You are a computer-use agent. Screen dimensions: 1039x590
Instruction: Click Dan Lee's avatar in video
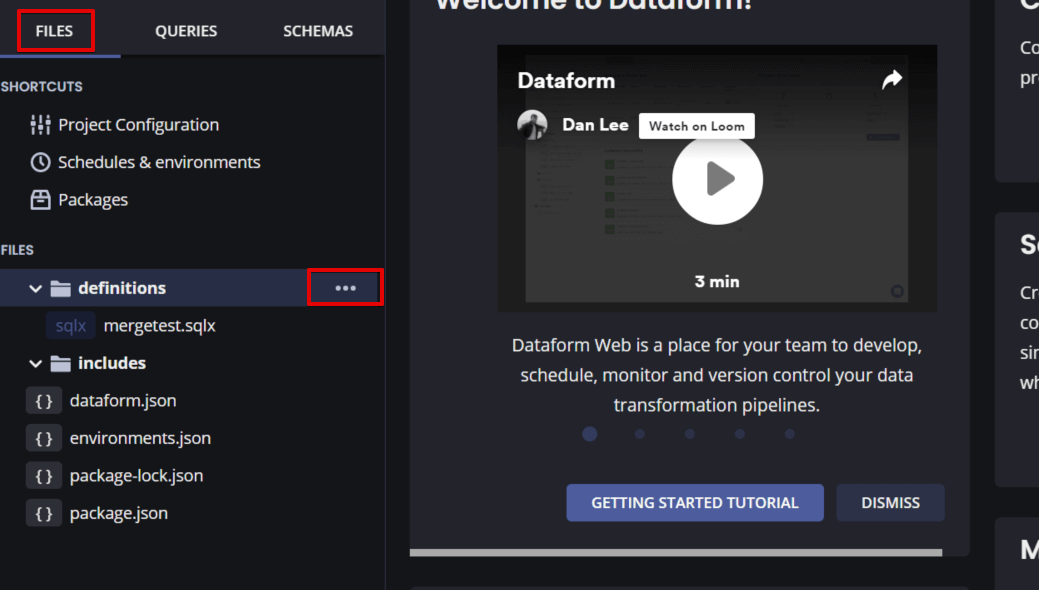[x=532, y=125]
